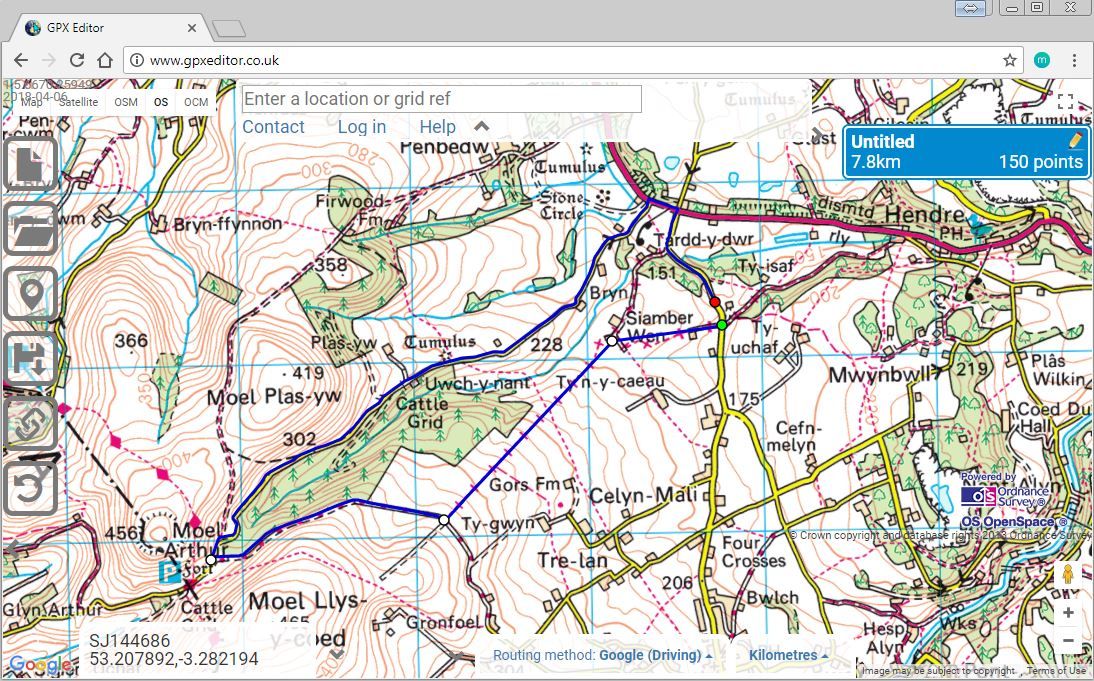Click the Terms of Use link
Image resolution: width=1094 pixels, height=681 pixels.
(x=1056, y=671)
